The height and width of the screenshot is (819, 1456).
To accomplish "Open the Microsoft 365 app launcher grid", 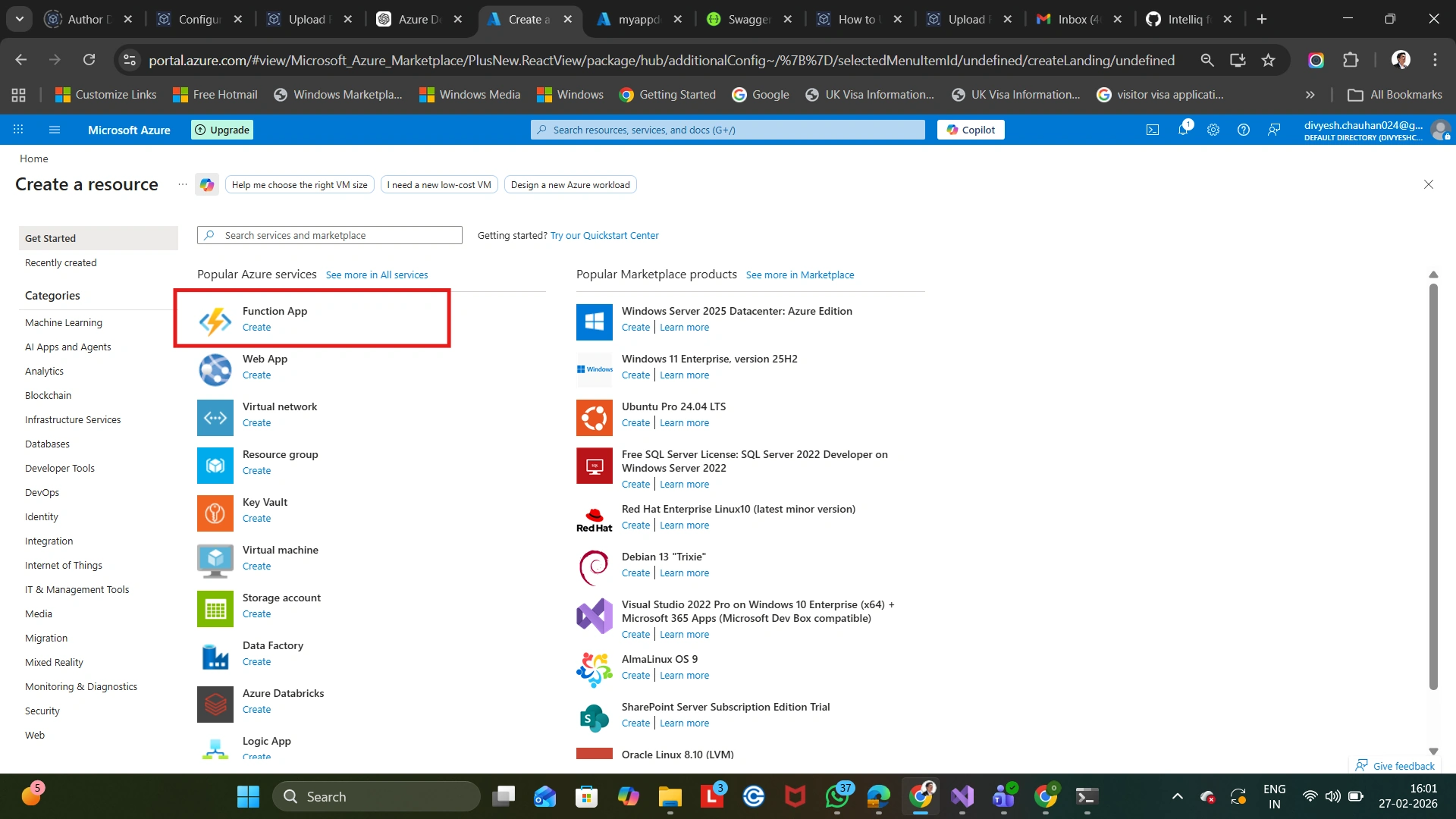I will tap(18, 130).
